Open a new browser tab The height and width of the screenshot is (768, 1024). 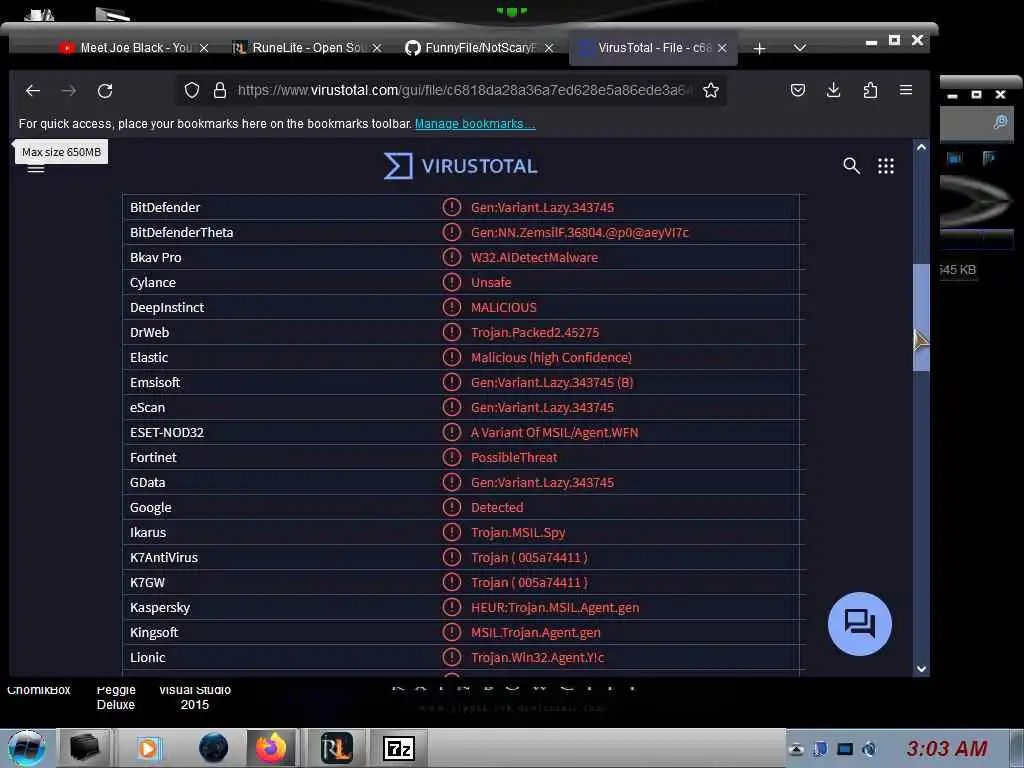(759, 49)
